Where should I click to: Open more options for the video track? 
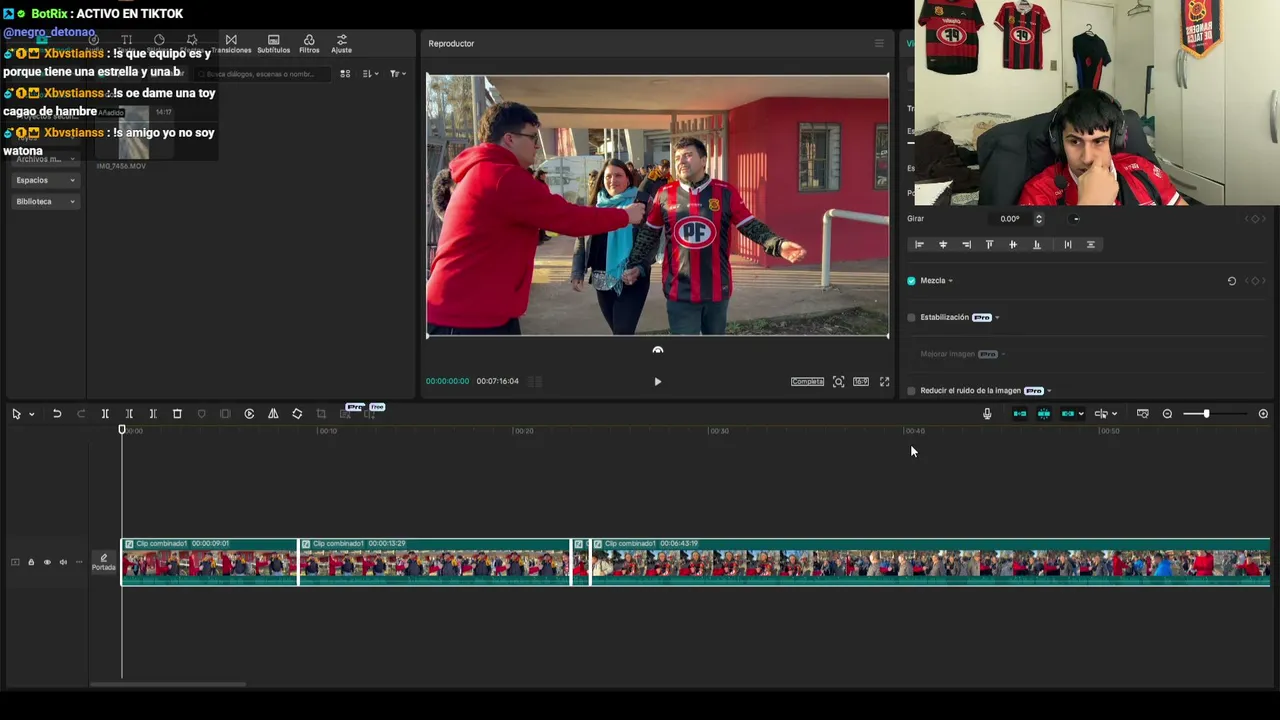[x=79, y=563]
